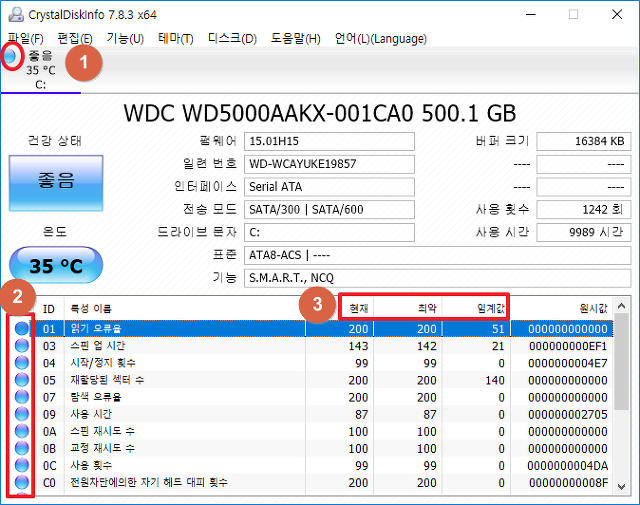This screenshot has height=505, width=640.
Task: Click raw value 000000000EF1
Action: point(568,346)
